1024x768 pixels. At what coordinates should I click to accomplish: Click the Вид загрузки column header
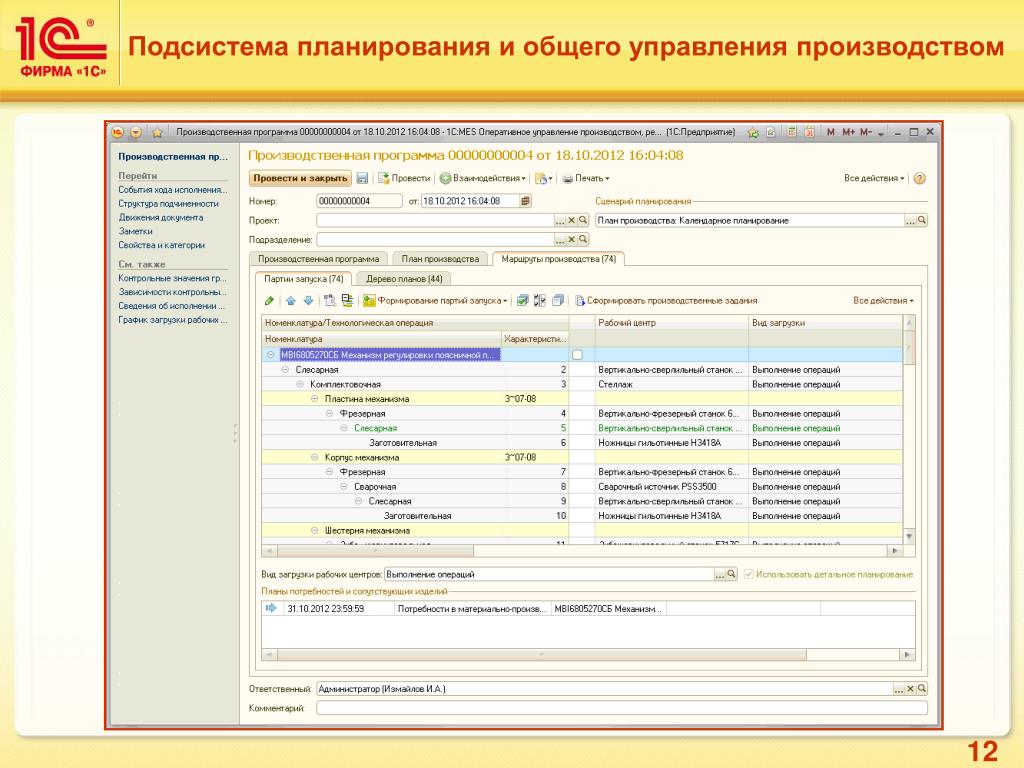pos(825,323)
